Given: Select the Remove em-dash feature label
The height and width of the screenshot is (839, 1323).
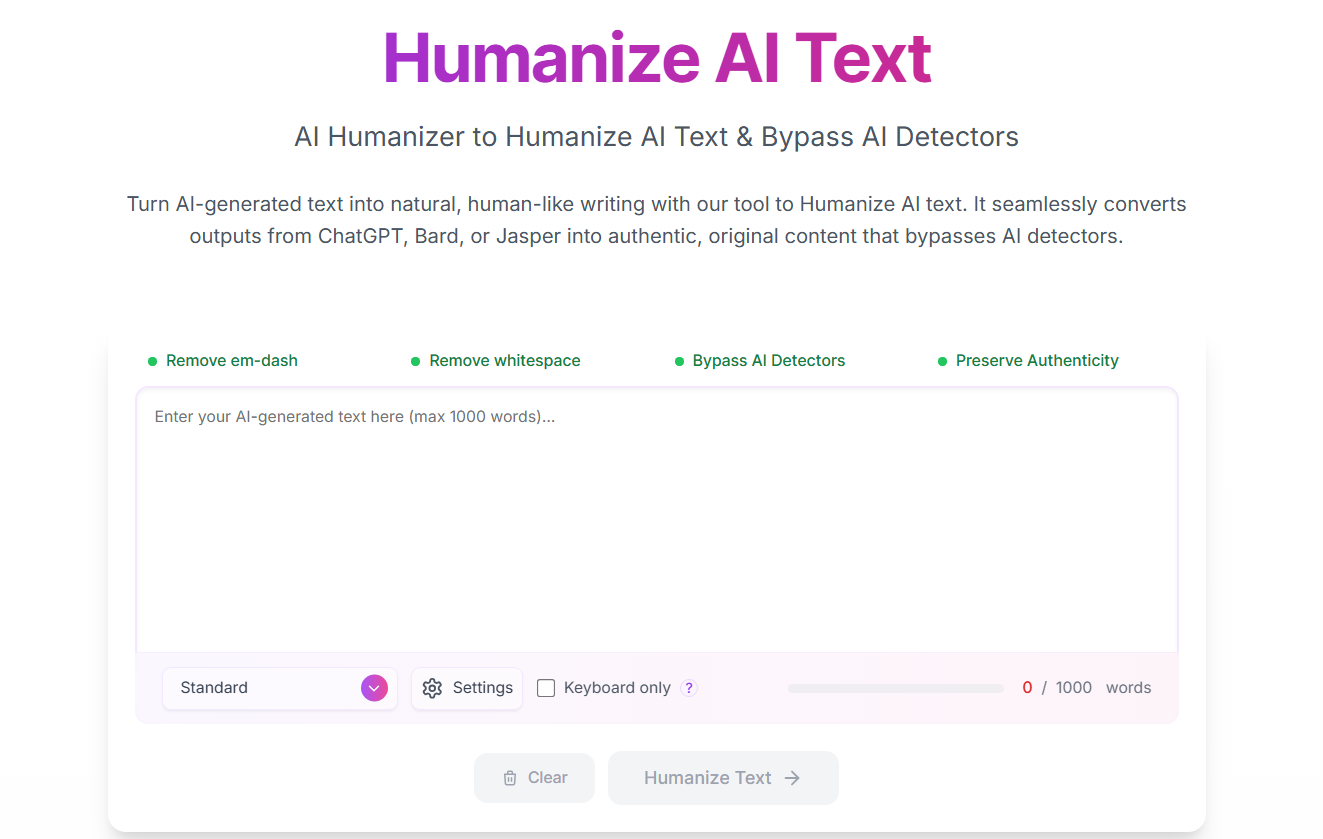Looking at the screenshot, I should click(x=232, y=361).
